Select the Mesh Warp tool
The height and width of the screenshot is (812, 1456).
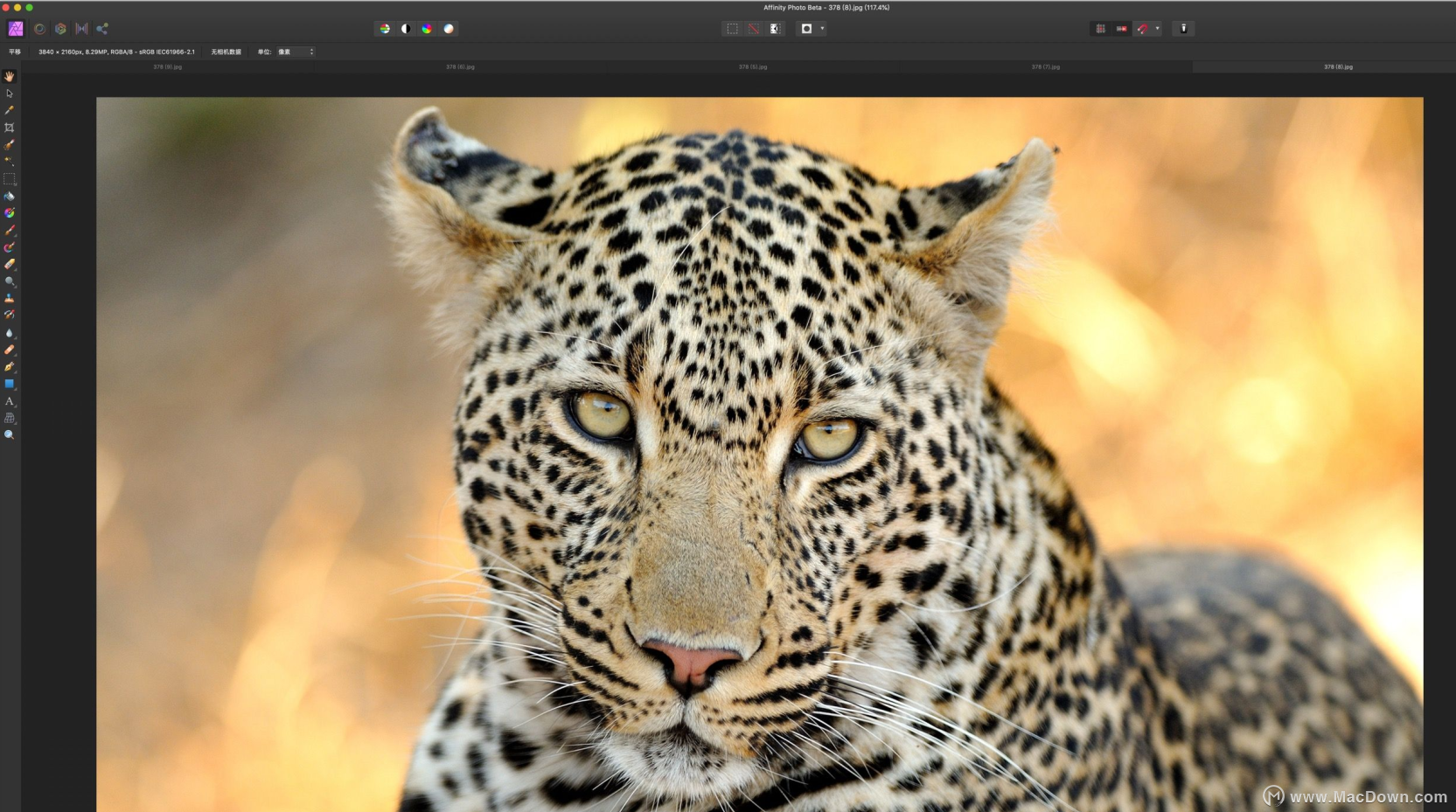point(10,418)
